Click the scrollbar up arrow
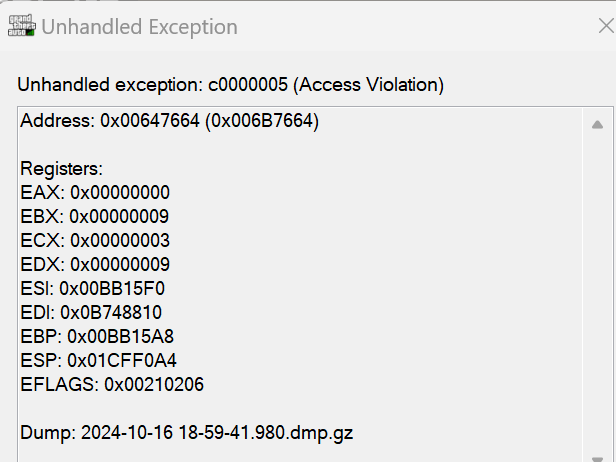The image size is (616, 462). 597,125
